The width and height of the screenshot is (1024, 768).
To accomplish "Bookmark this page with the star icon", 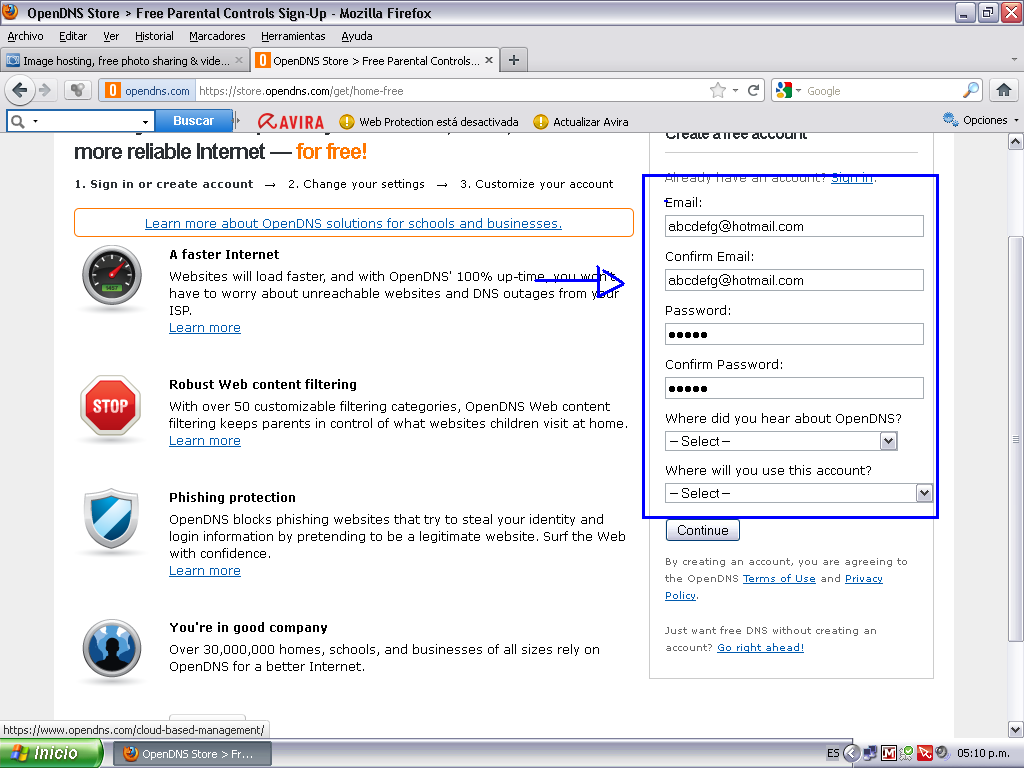I will pyautogui.click(x=718, y=90).
